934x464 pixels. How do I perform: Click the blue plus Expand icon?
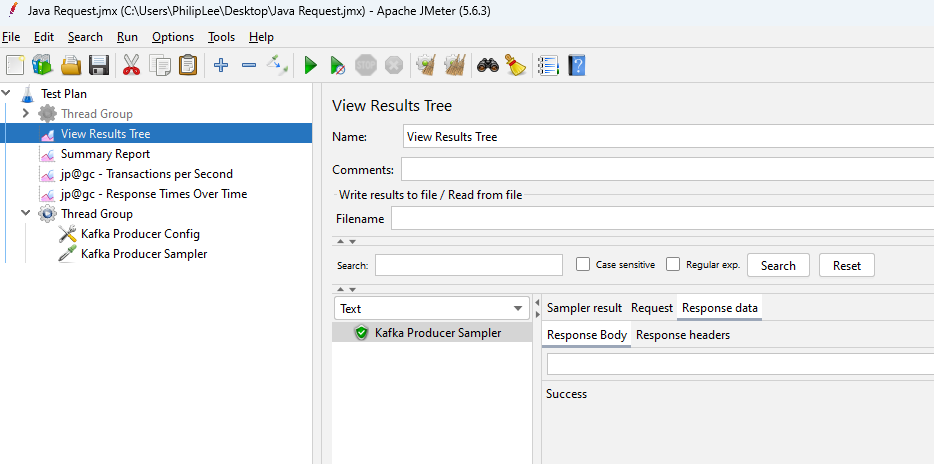[221, 66]
